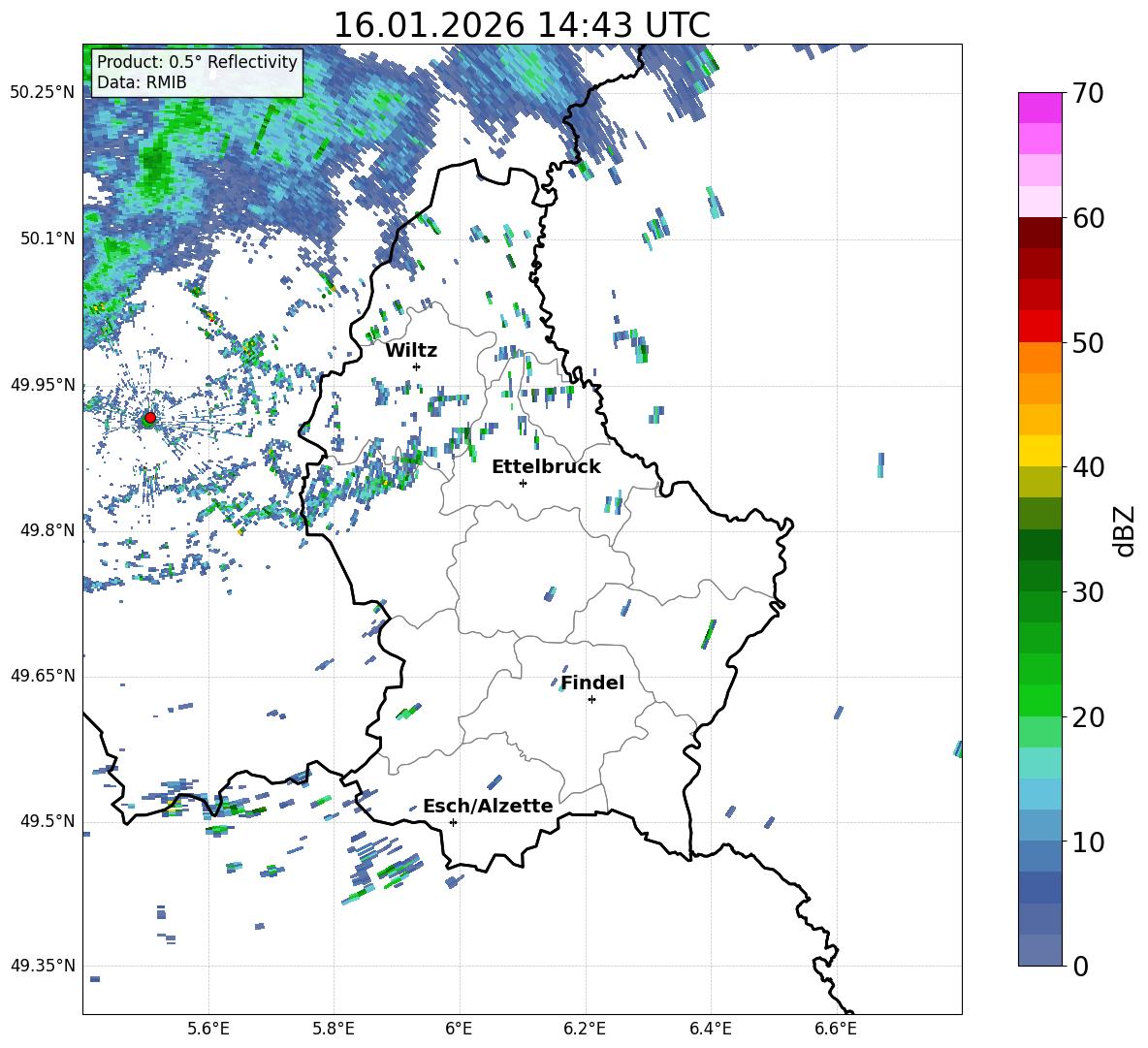
Task: Click the Product: 0.5° Reflectivity text
Action: (197, 61)
